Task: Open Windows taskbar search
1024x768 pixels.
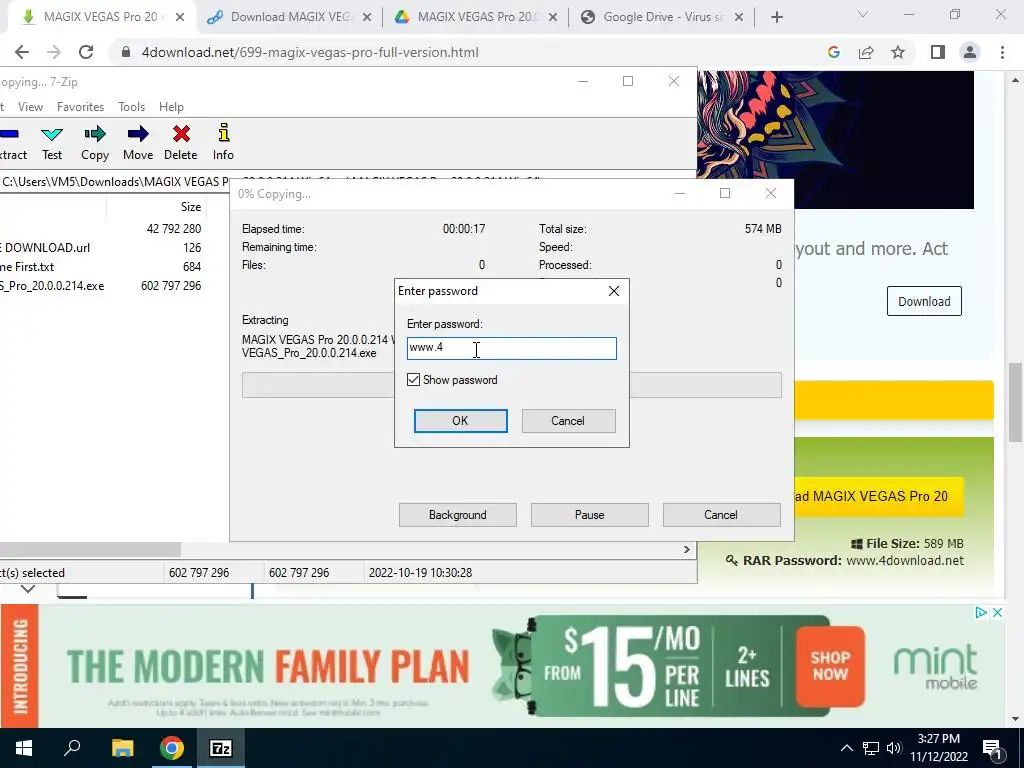Action: [72, 748]
